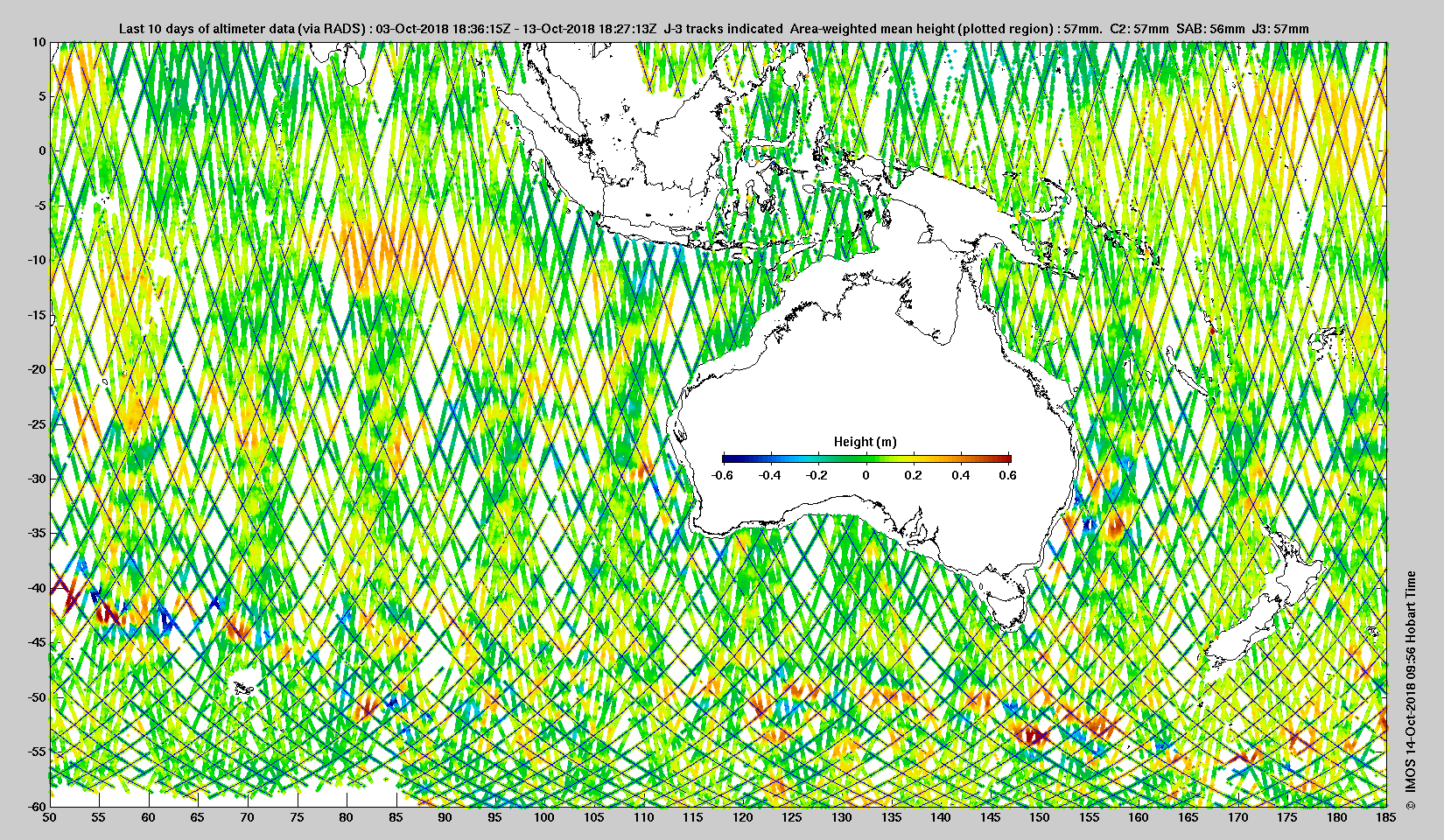Select the -0.4 colorbar tick label
1444x840 pixels.
770,475
